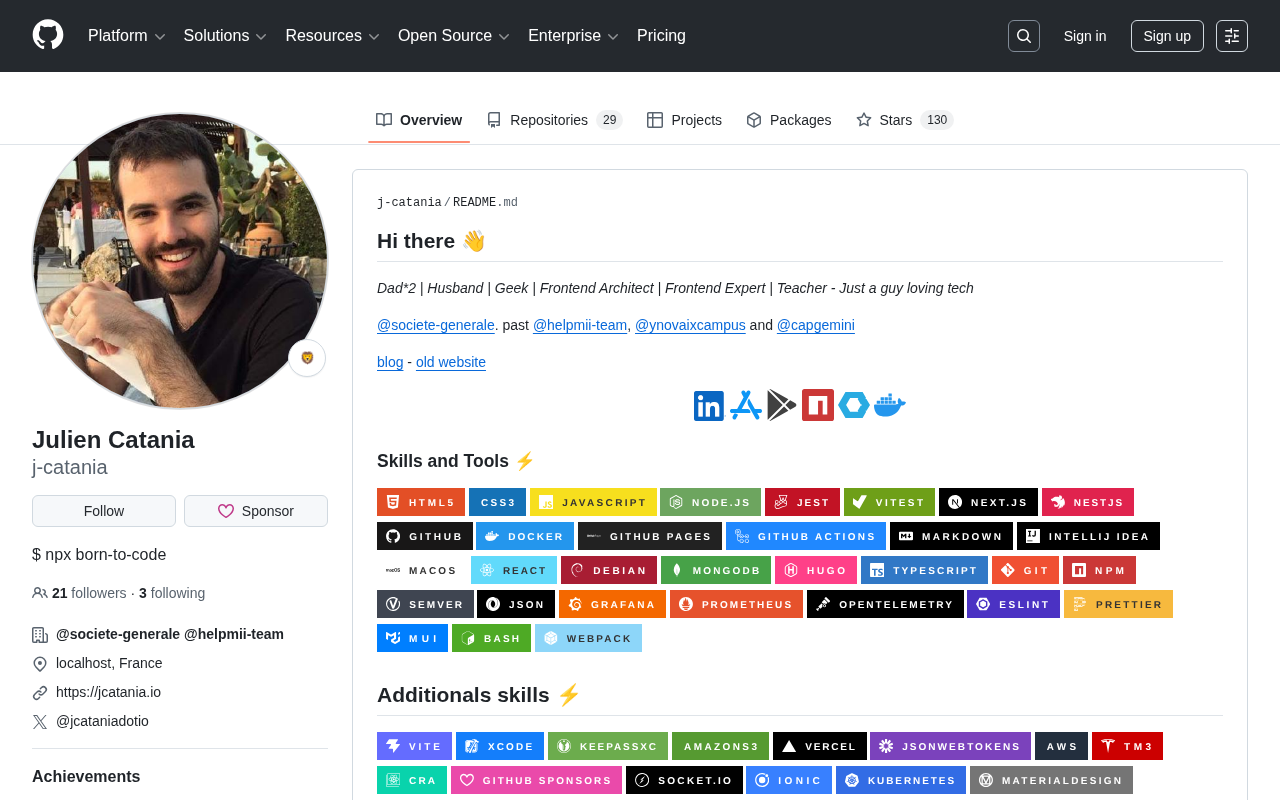Click the CSS3 skill badge
The image size is (1280, 800).
(x=497, y=502)
